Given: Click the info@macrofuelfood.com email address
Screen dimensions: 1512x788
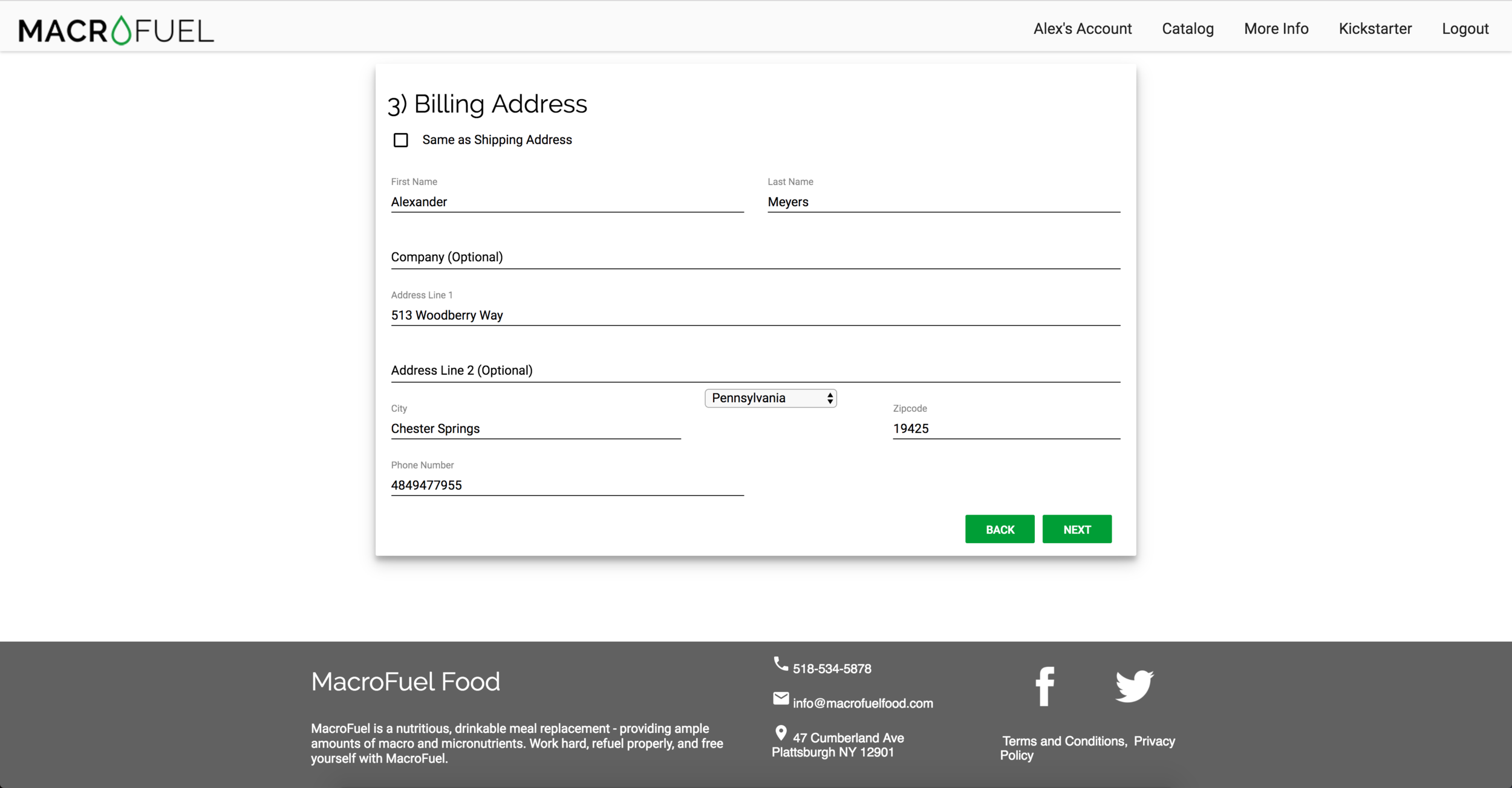Looking at the screenshot, I should 863,703.
